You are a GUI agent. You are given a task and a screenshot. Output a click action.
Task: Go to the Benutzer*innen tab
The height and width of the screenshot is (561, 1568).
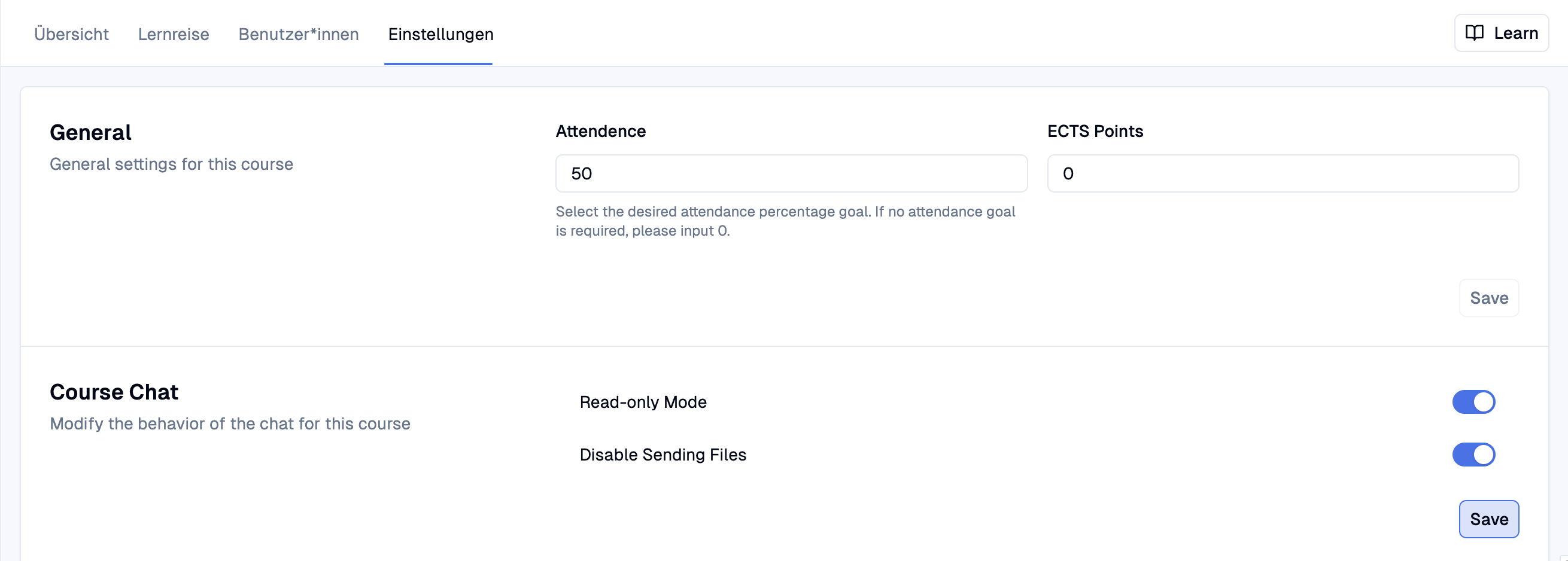[x=298, y=34]
